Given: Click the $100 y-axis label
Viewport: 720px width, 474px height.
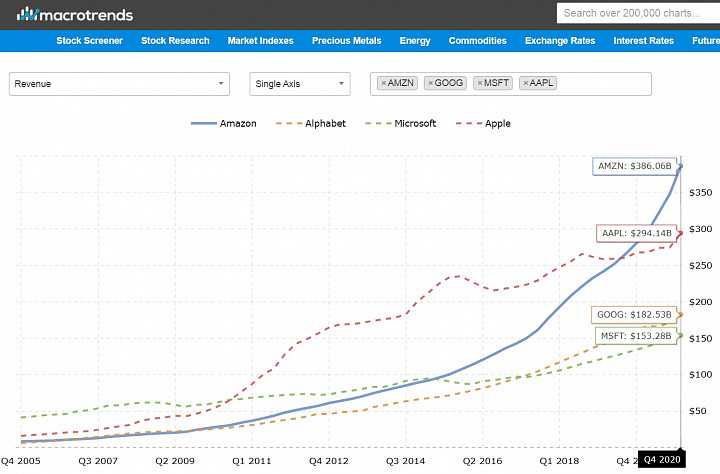Looking at the screenshot, I should tap(701, 375).
